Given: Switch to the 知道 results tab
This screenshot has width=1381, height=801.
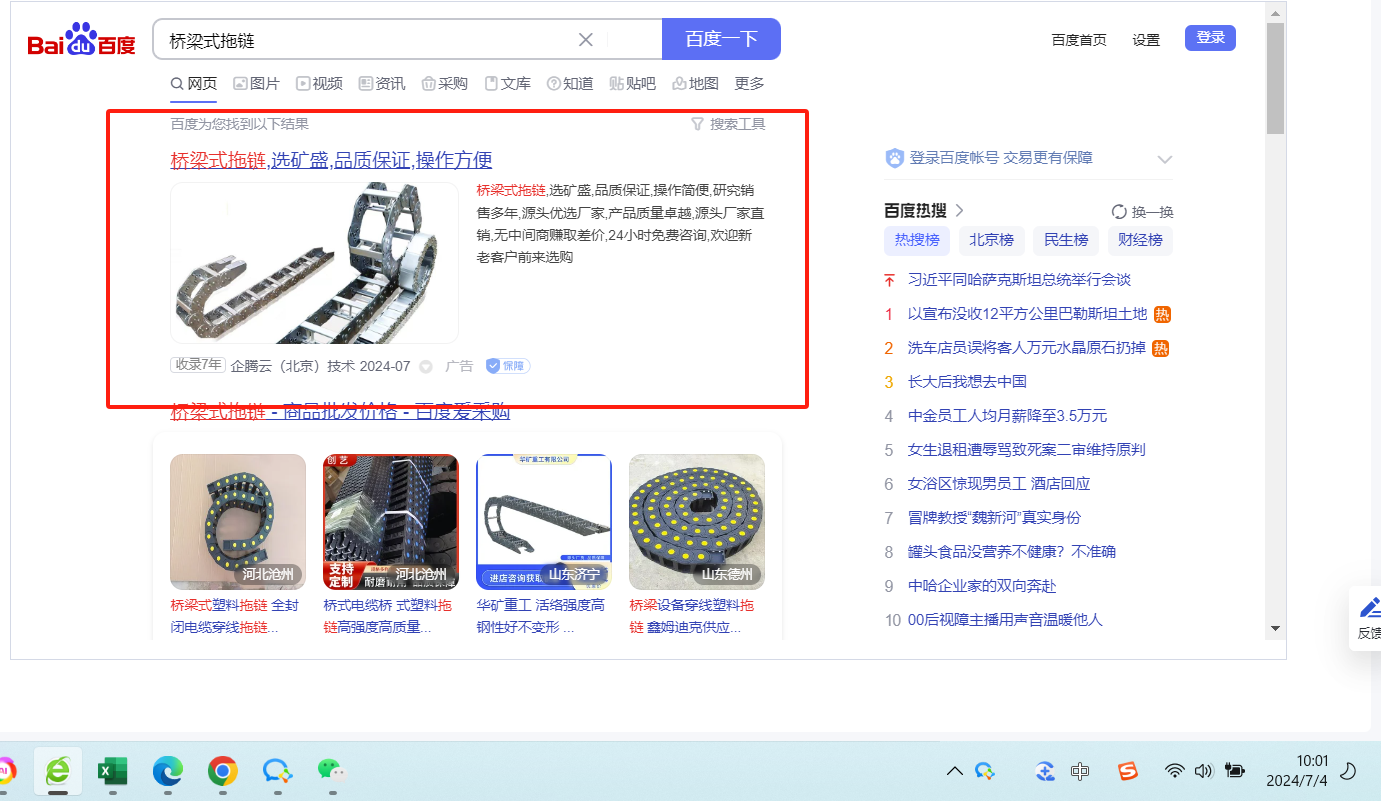Looking at the screenshot, I should (x=570, y=84).
